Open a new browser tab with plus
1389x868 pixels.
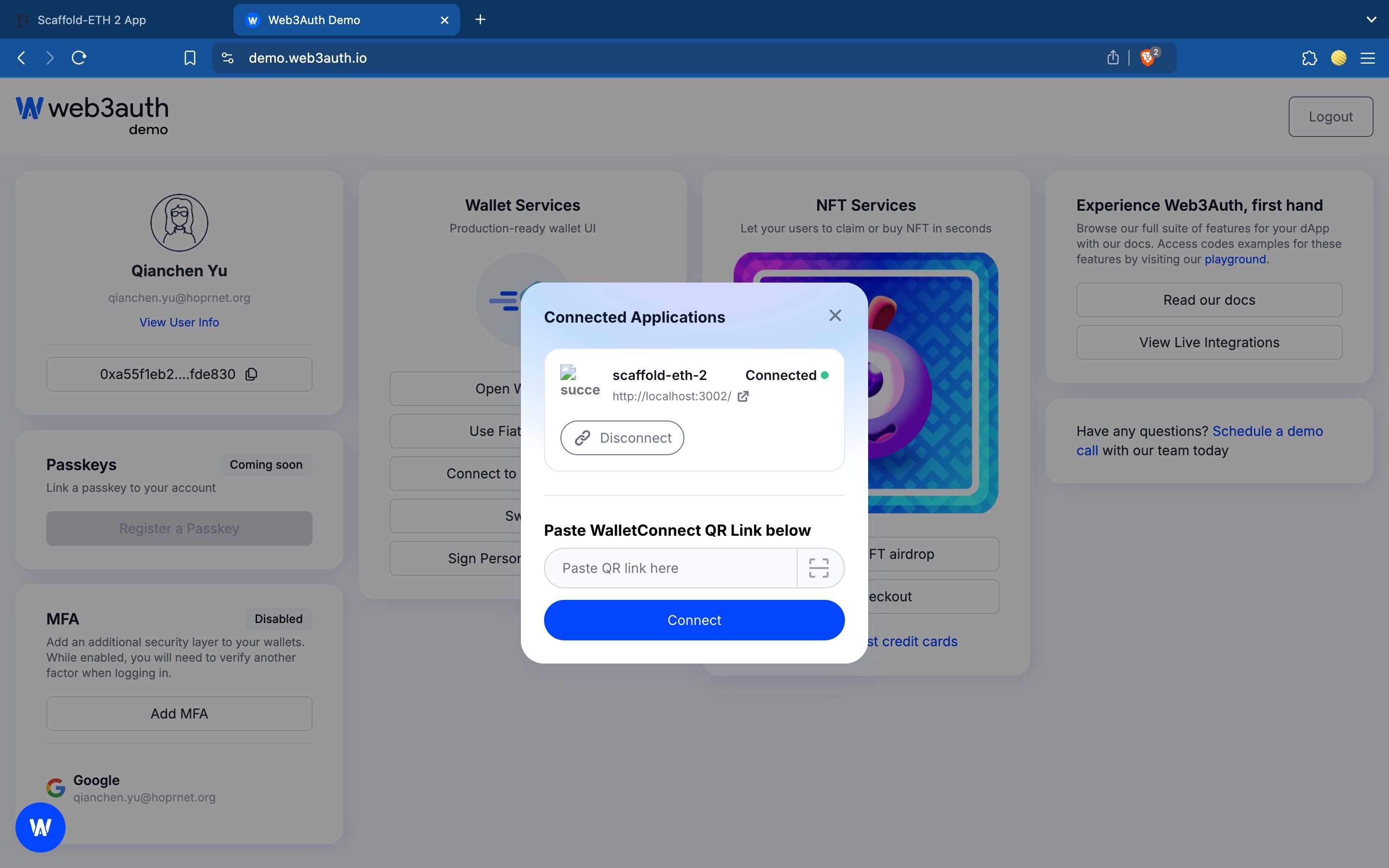tap(480, 19)
